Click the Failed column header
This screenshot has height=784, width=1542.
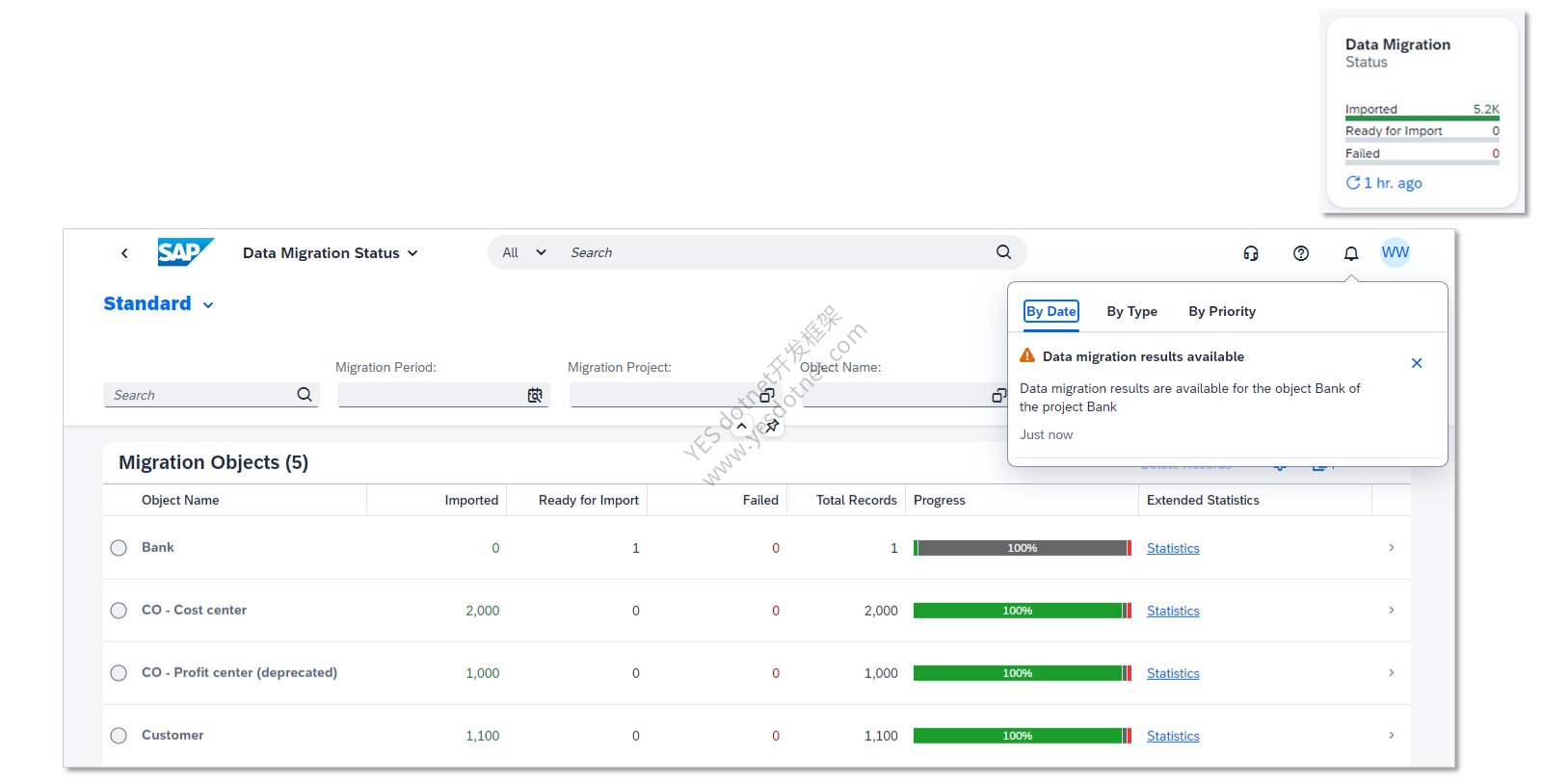(760, 500)
